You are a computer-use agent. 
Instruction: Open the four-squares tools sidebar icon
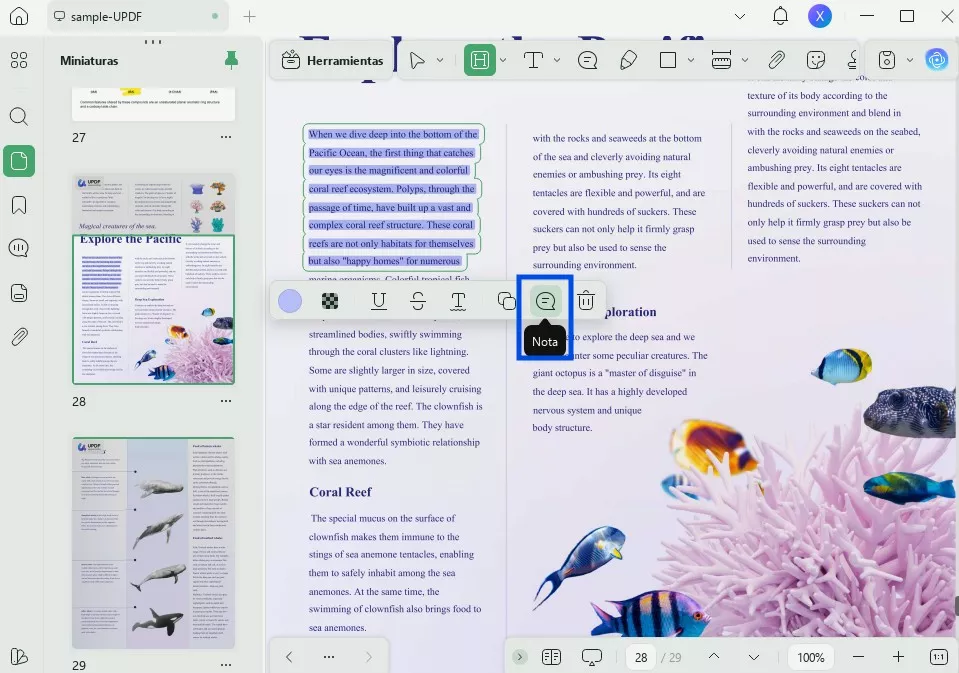tap(19, 60)
